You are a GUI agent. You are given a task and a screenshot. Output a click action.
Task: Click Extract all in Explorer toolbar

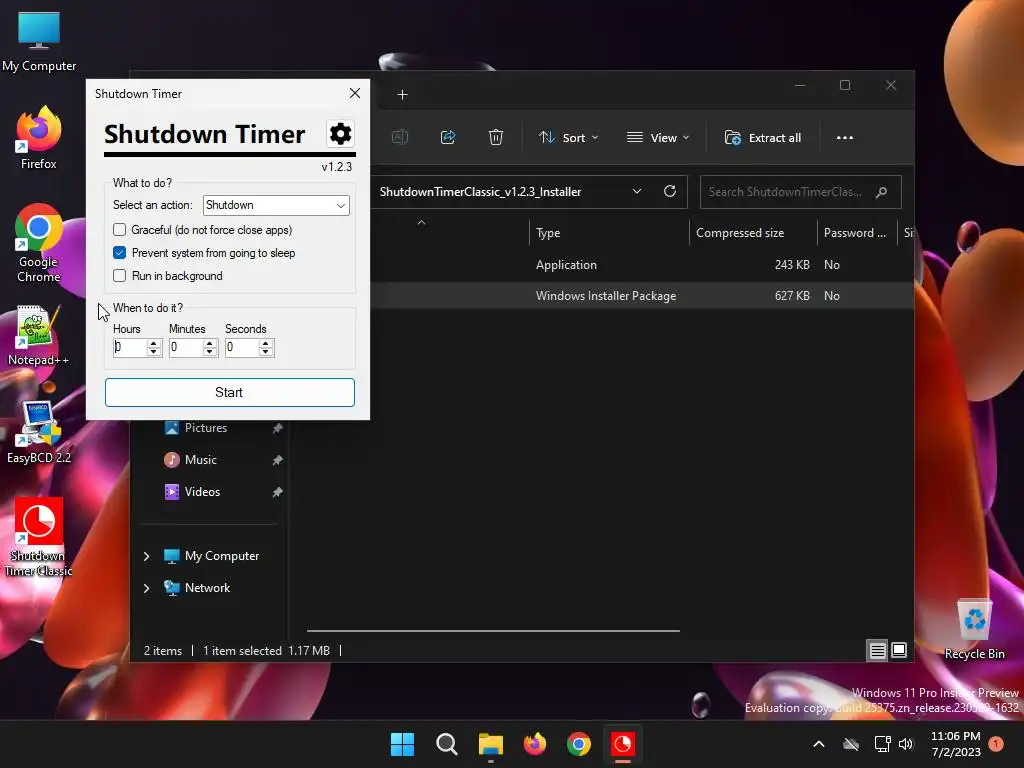(x=763, y=138)
